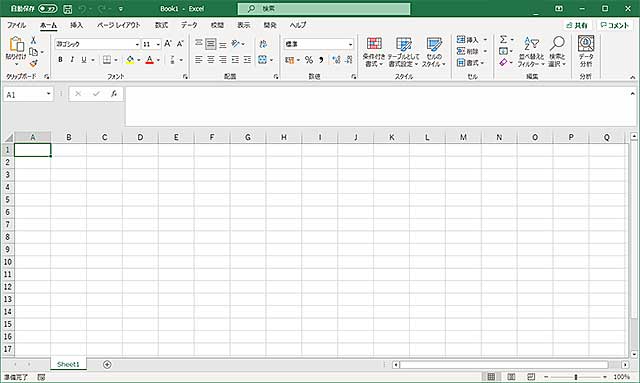Decrease font size with small A
The height and width of the screenshot is (383, 640).
(180, 44)
